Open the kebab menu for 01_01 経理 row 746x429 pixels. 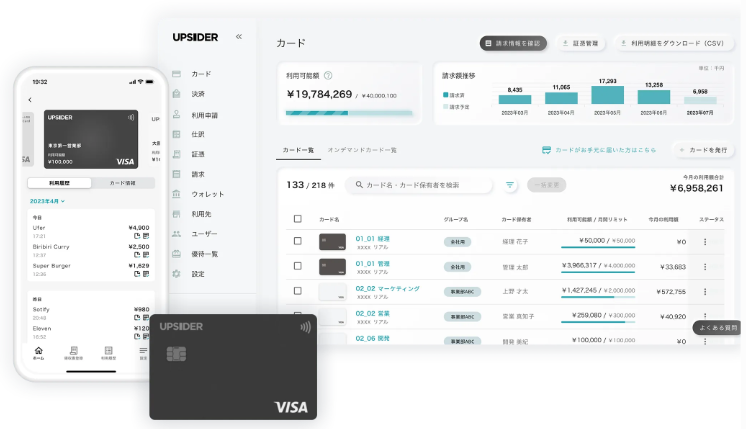pos(704,241)
